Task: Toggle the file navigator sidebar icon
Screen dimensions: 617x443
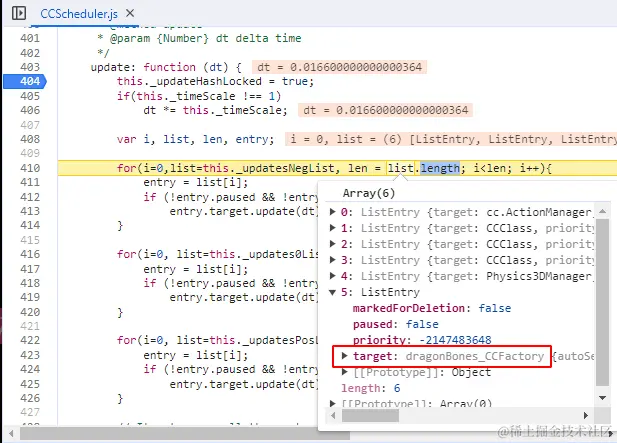Action: [18, 13]
